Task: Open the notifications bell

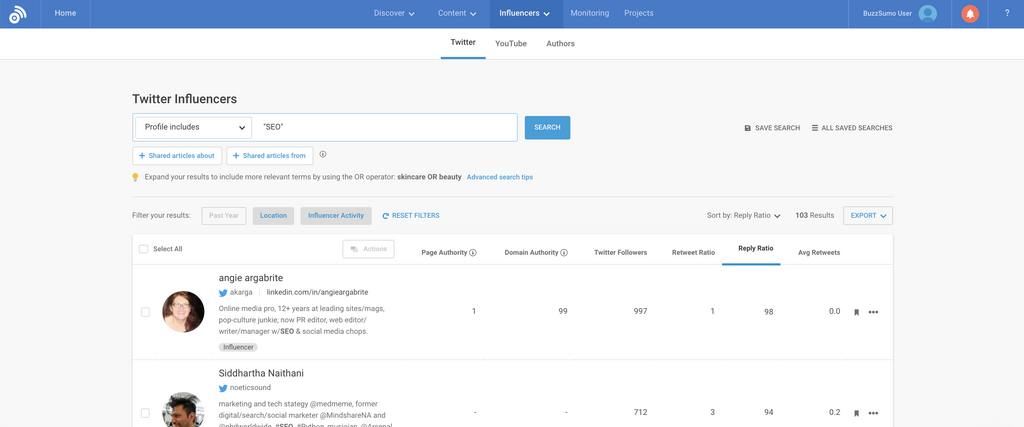Action: 969,14
